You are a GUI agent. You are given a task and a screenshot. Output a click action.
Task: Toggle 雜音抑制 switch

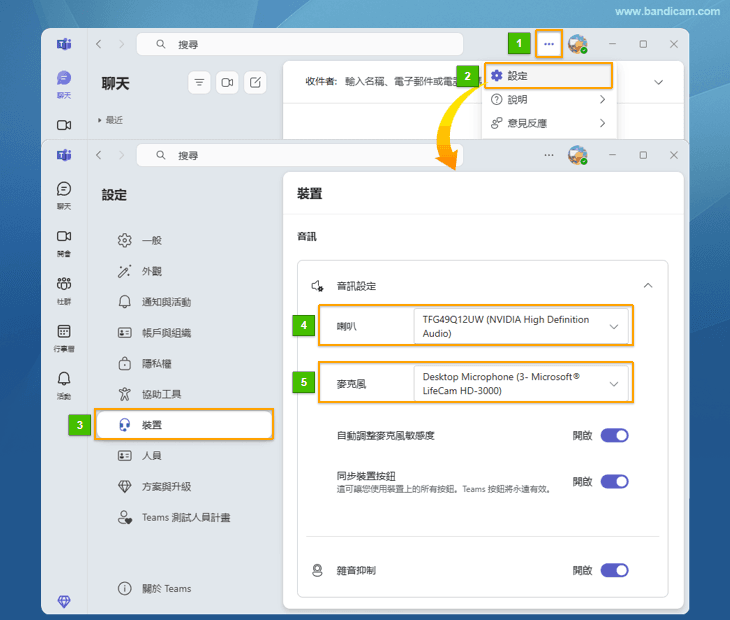coord(615,570)
